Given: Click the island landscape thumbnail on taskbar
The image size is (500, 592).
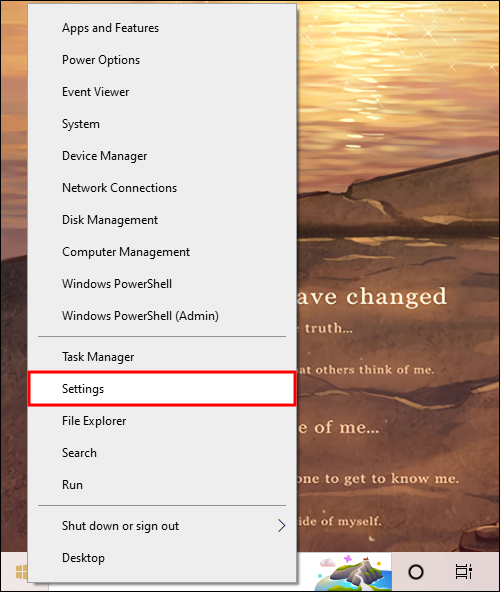Looking at the screenshot, I should tap(353, 572).
